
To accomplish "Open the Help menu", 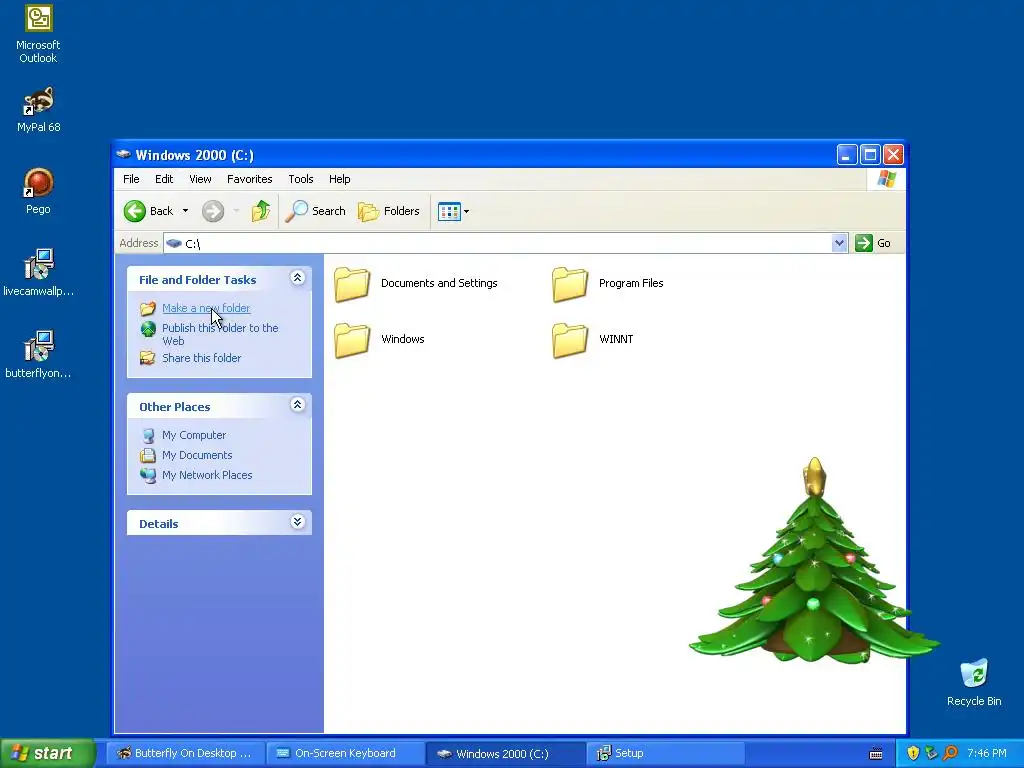I will pyautogui.click(x=340, y=179).
